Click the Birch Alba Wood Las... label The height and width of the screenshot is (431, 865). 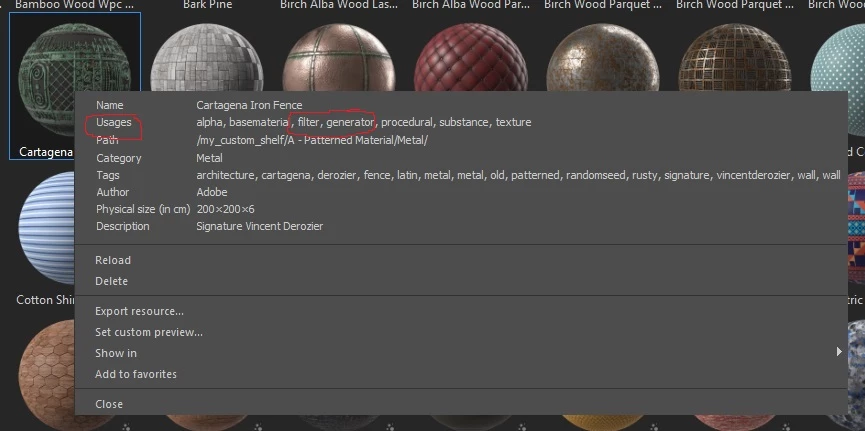[x=339, y=5]
